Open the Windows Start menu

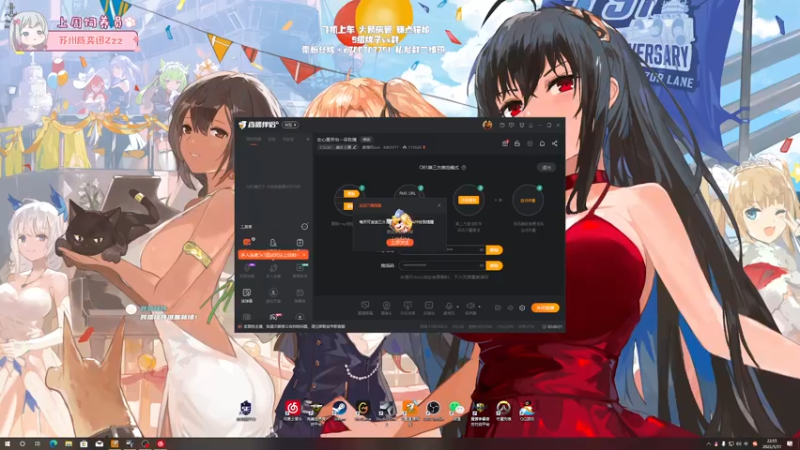[7, 444]
